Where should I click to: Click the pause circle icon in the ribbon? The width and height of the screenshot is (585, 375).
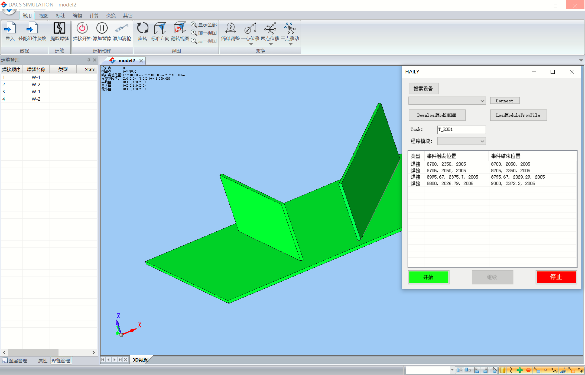101,28
